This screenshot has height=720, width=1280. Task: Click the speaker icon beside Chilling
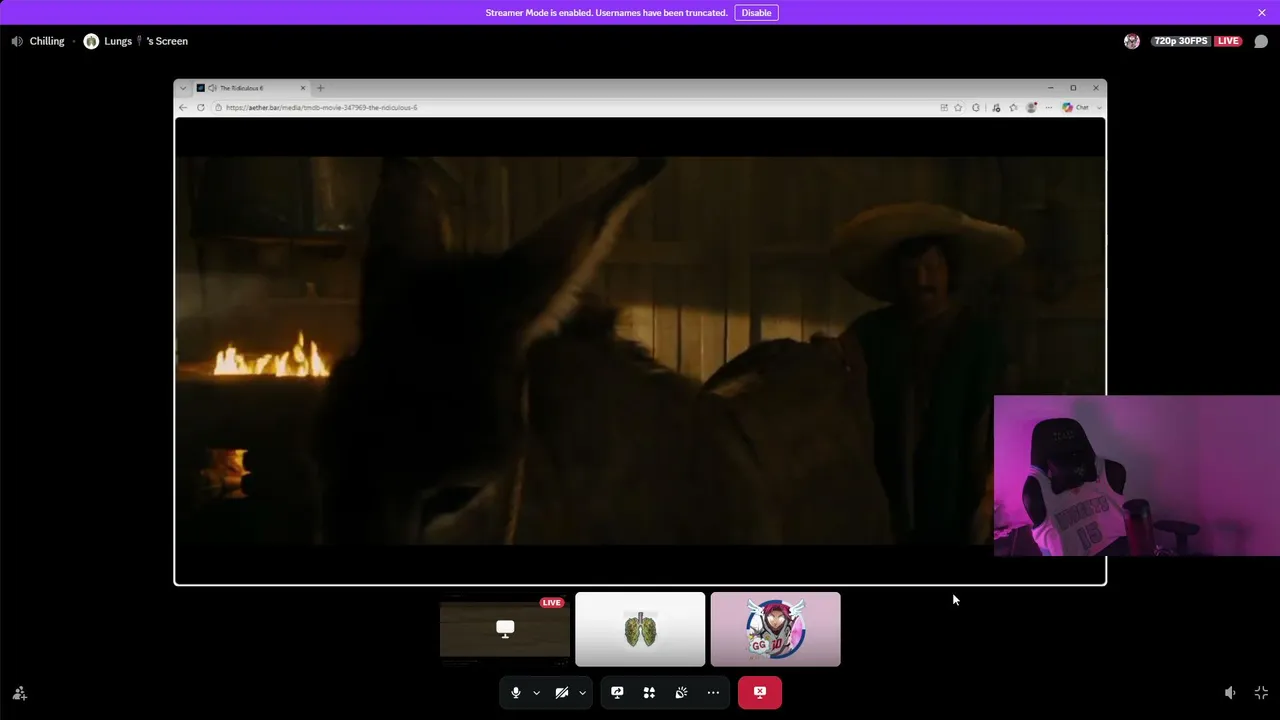16,41
